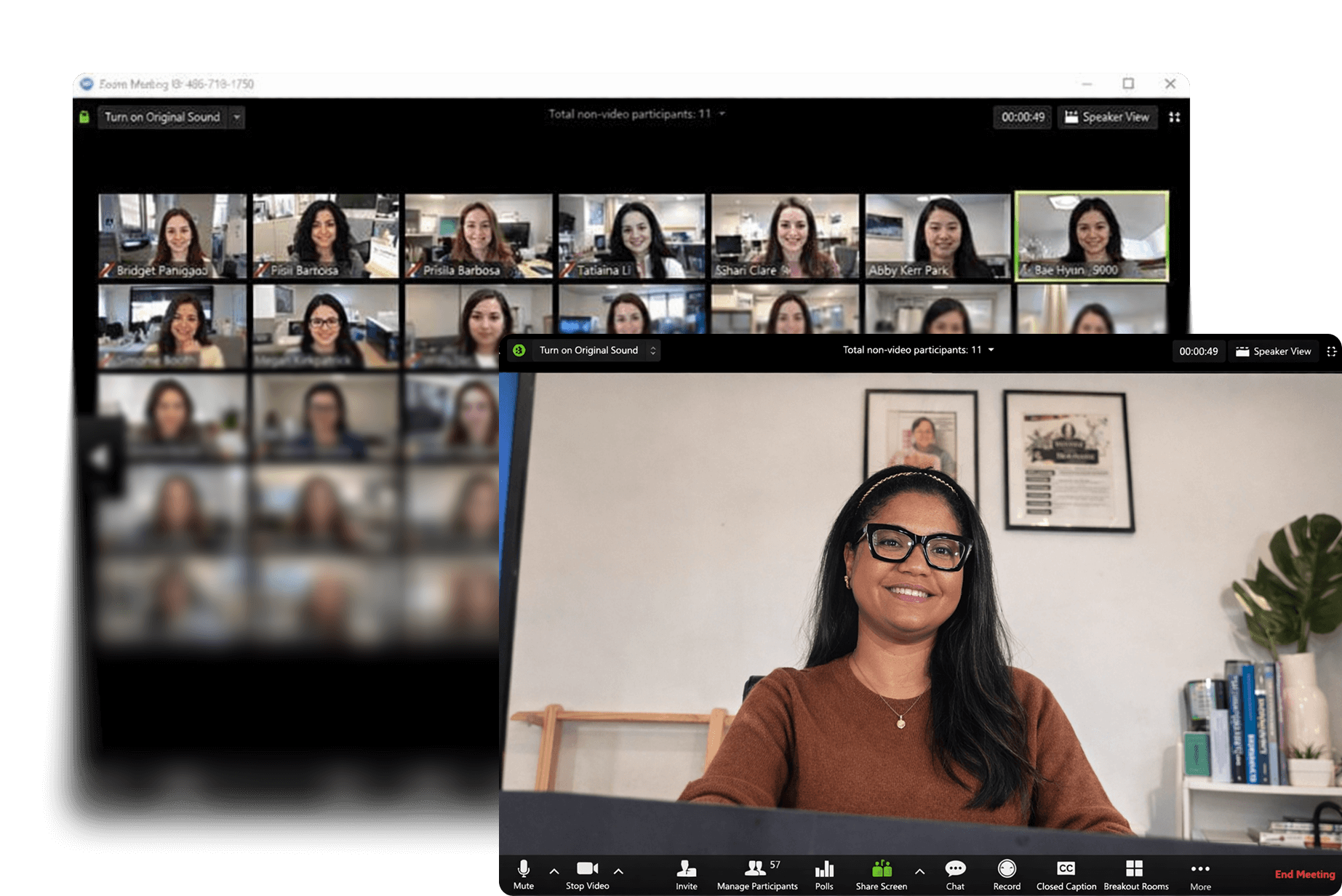Click the 00:00:49 timer in back window
The width and height of the screenshot is (1342, 896).
[x=1023, y=117]
